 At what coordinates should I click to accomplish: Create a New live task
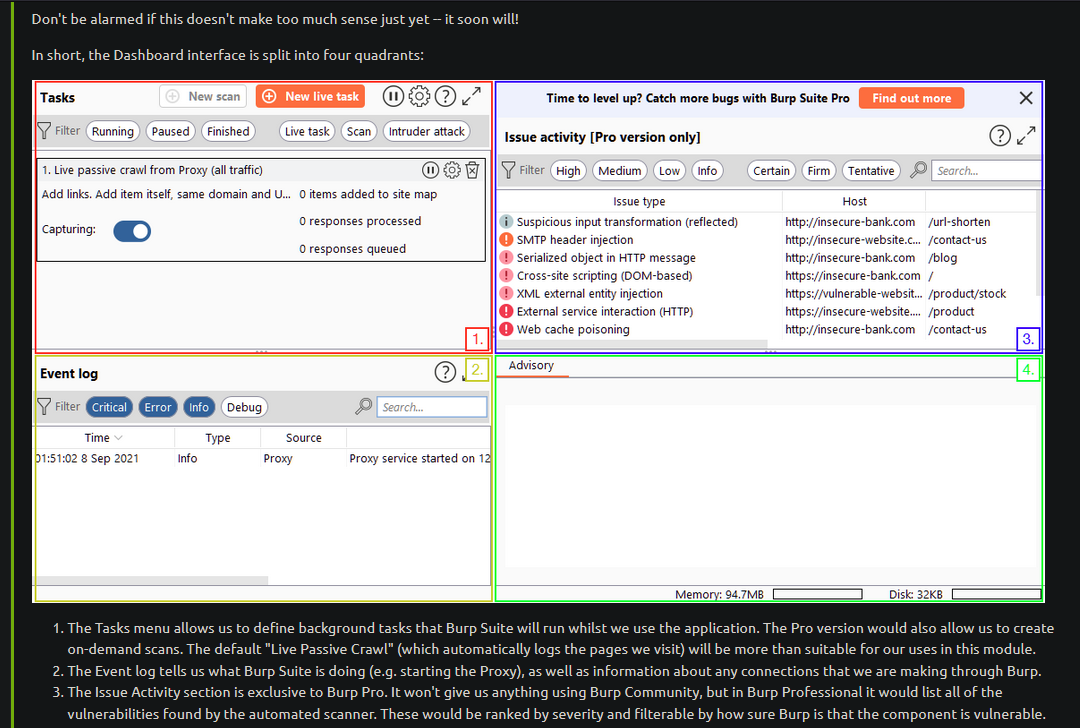coord(310,96)
